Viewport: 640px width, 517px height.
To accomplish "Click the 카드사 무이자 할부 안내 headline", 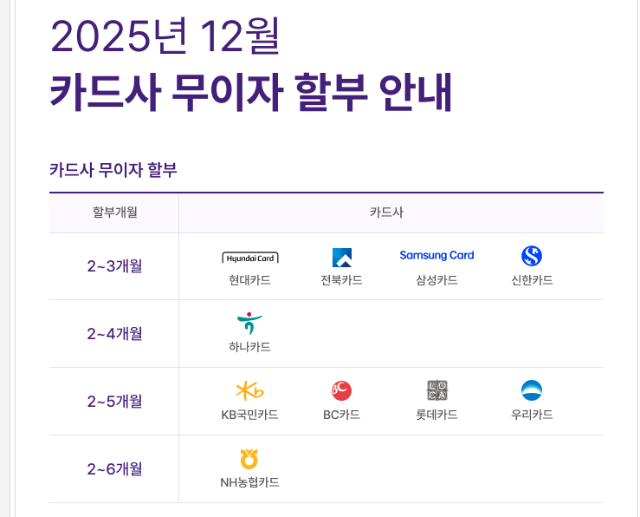I will (251, 92).
